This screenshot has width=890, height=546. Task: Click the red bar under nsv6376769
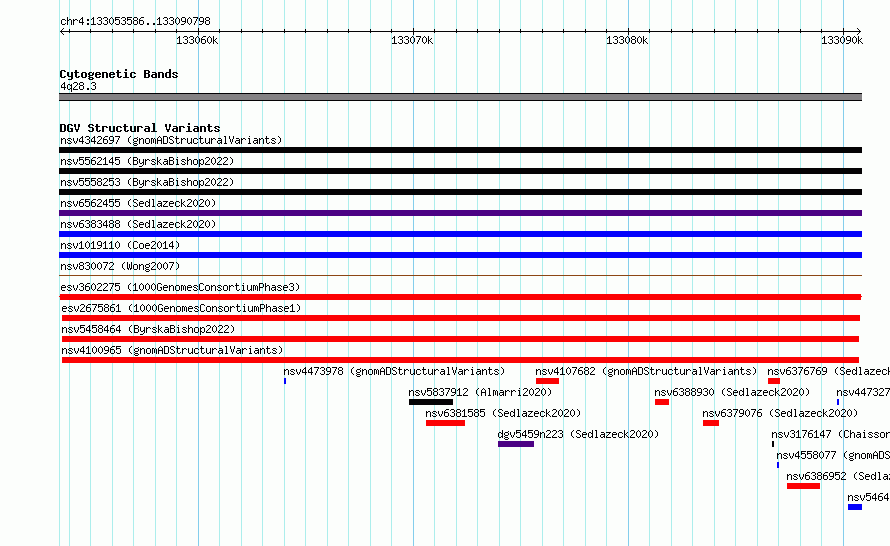pos(774,381)
